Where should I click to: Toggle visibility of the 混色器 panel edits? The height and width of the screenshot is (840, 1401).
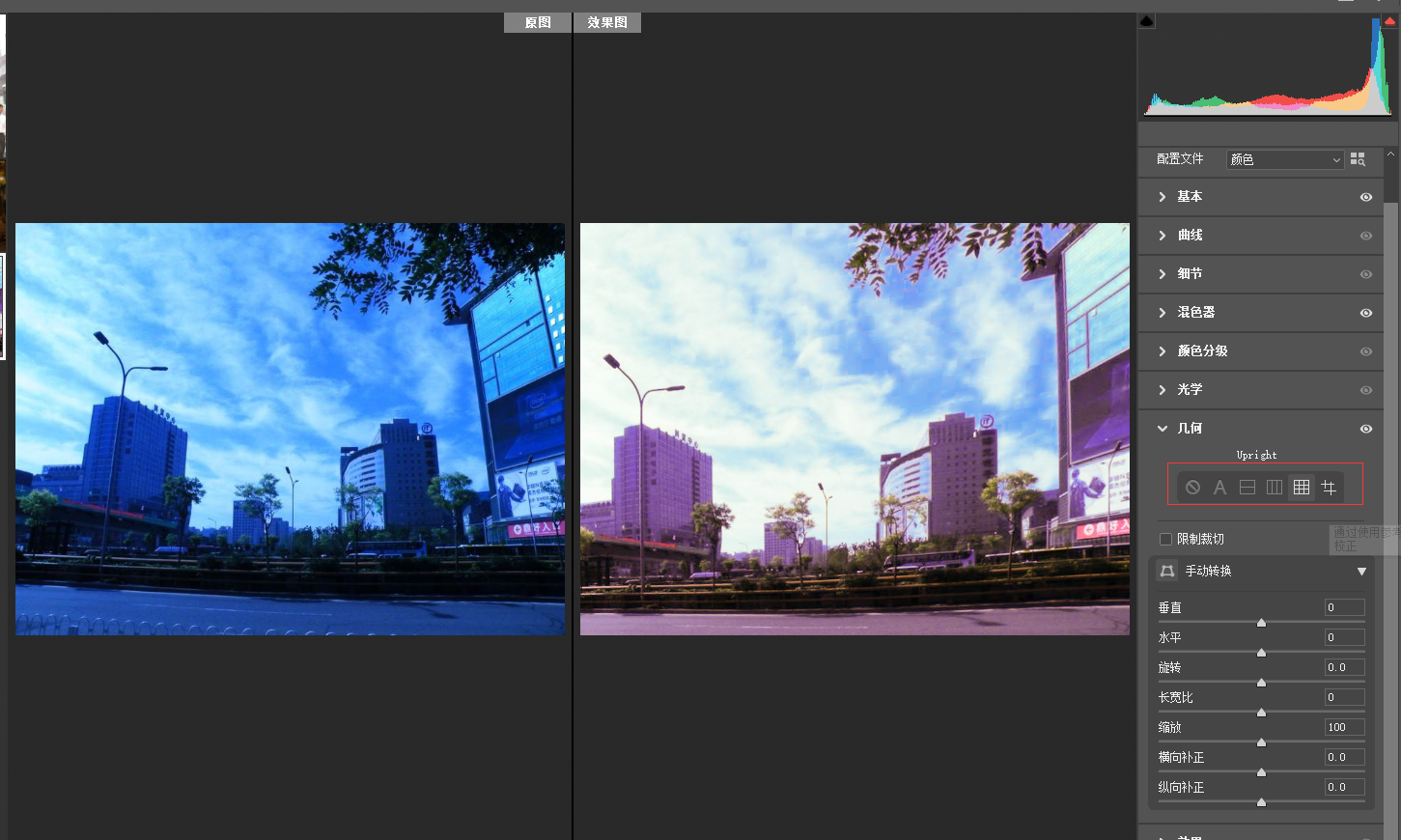tap(1365, 313)
